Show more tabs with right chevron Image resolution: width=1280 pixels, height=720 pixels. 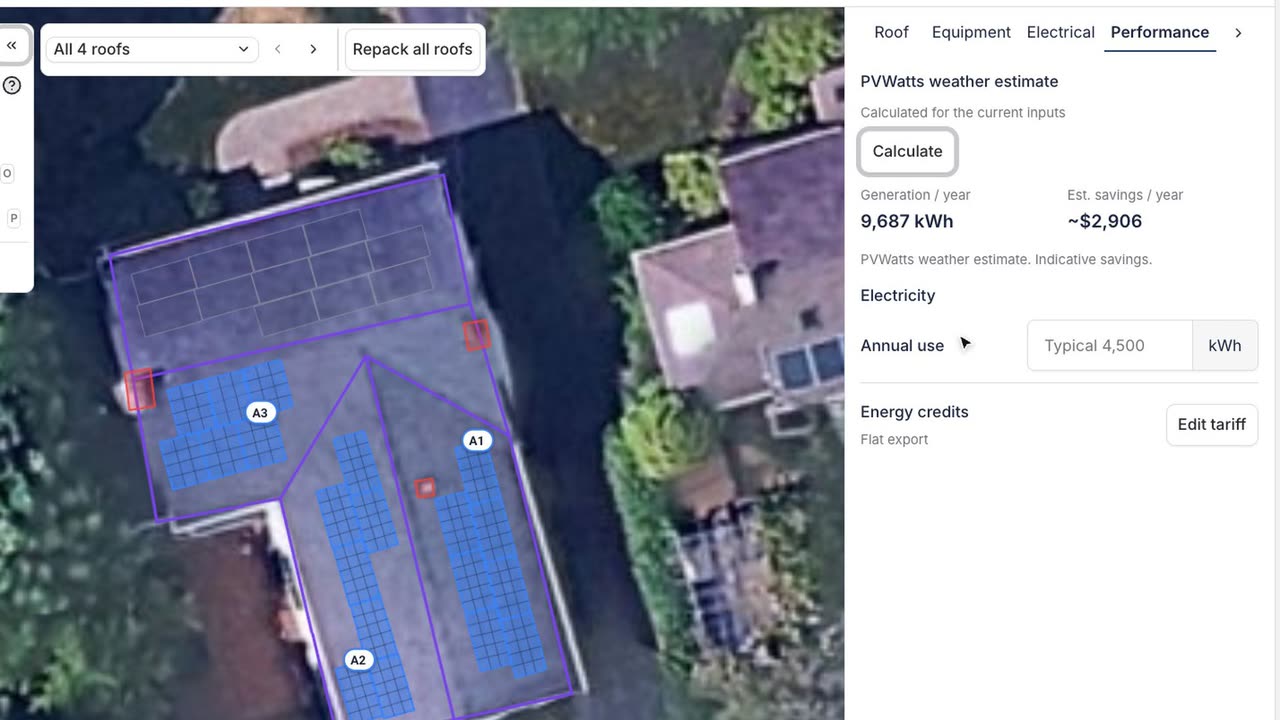tap(1238, 33)
